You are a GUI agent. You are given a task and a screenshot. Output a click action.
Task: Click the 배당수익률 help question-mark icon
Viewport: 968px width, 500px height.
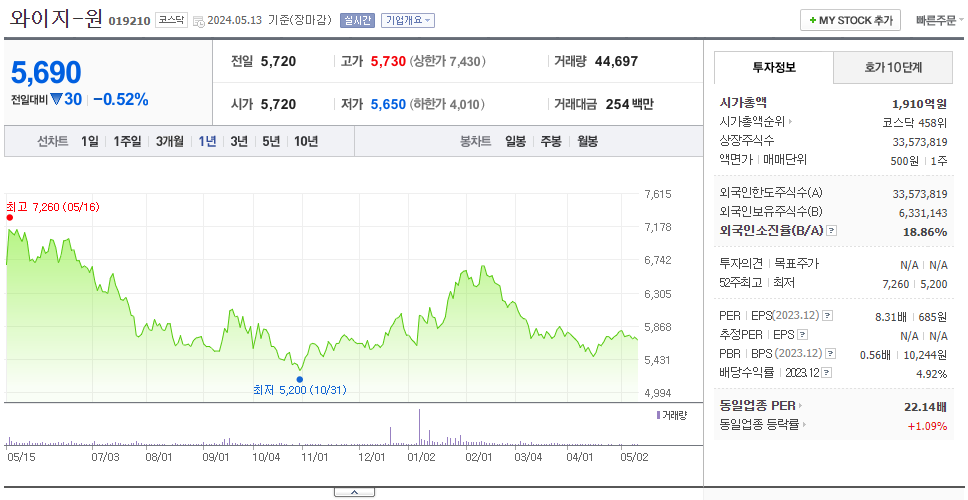pyautogui.click(x=827, y=373)
